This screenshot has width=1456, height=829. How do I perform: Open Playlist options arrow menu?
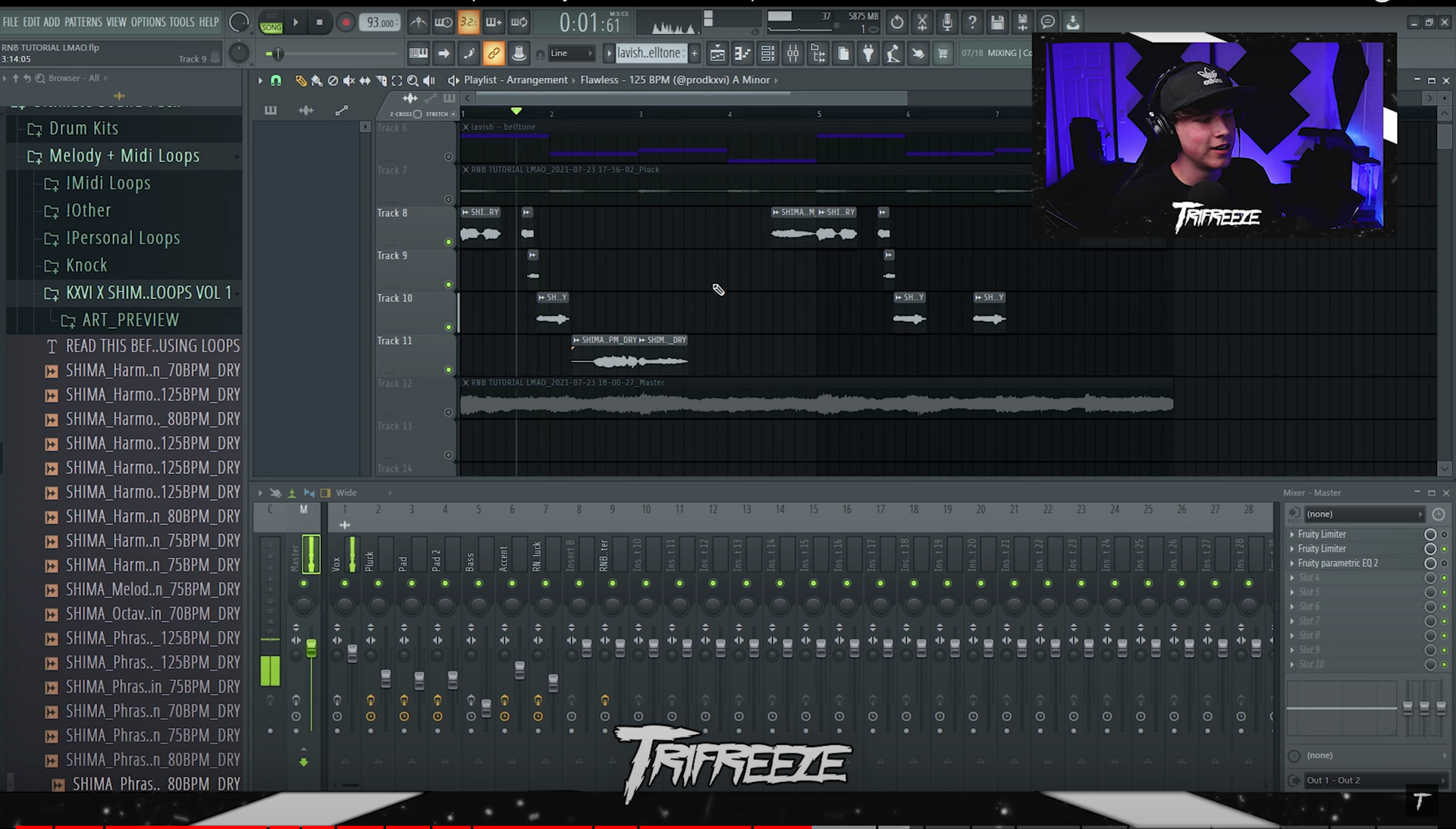coord(260,80)
